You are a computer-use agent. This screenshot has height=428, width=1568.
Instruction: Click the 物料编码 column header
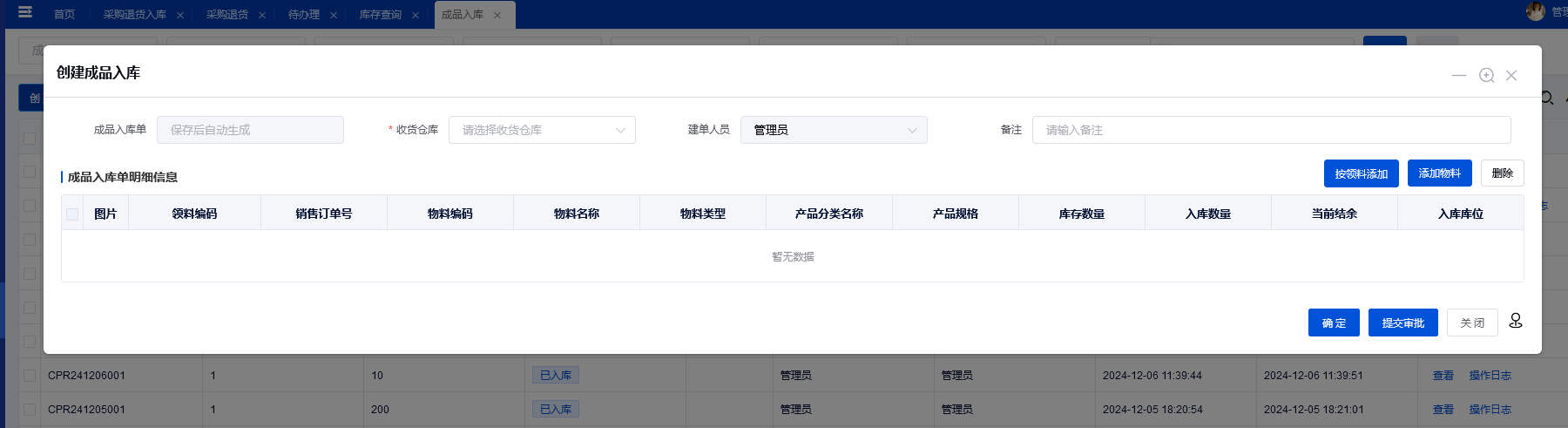click(450, 214)
